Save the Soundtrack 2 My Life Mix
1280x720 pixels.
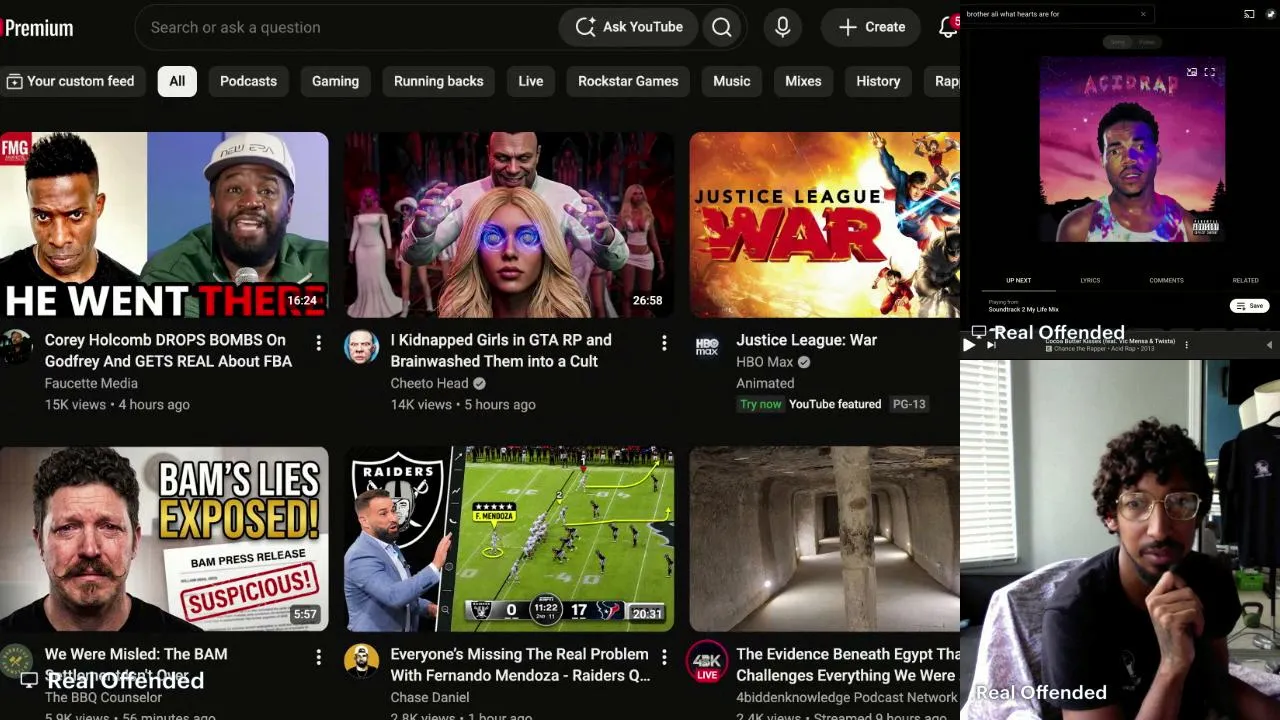coord(1249,306)
